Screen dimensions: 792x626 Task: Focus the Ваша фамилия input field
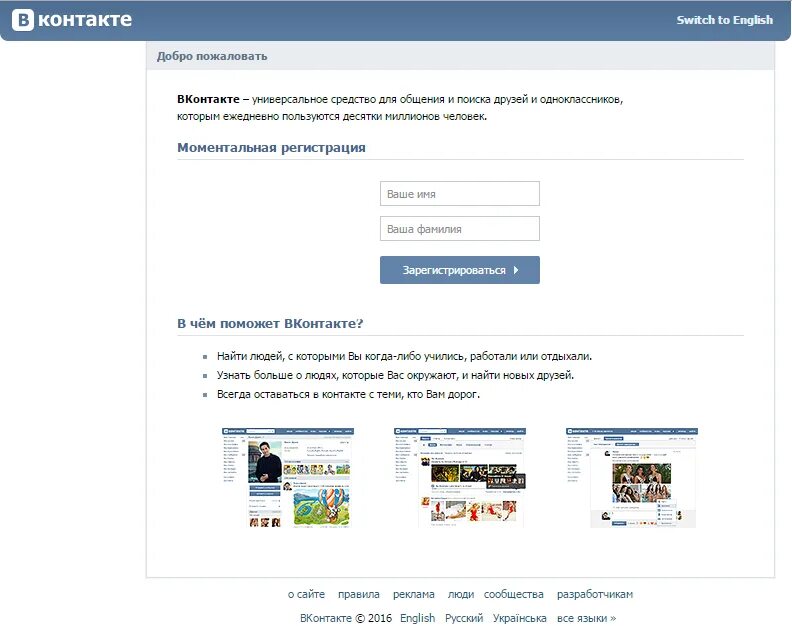click(x=460, y=228)
